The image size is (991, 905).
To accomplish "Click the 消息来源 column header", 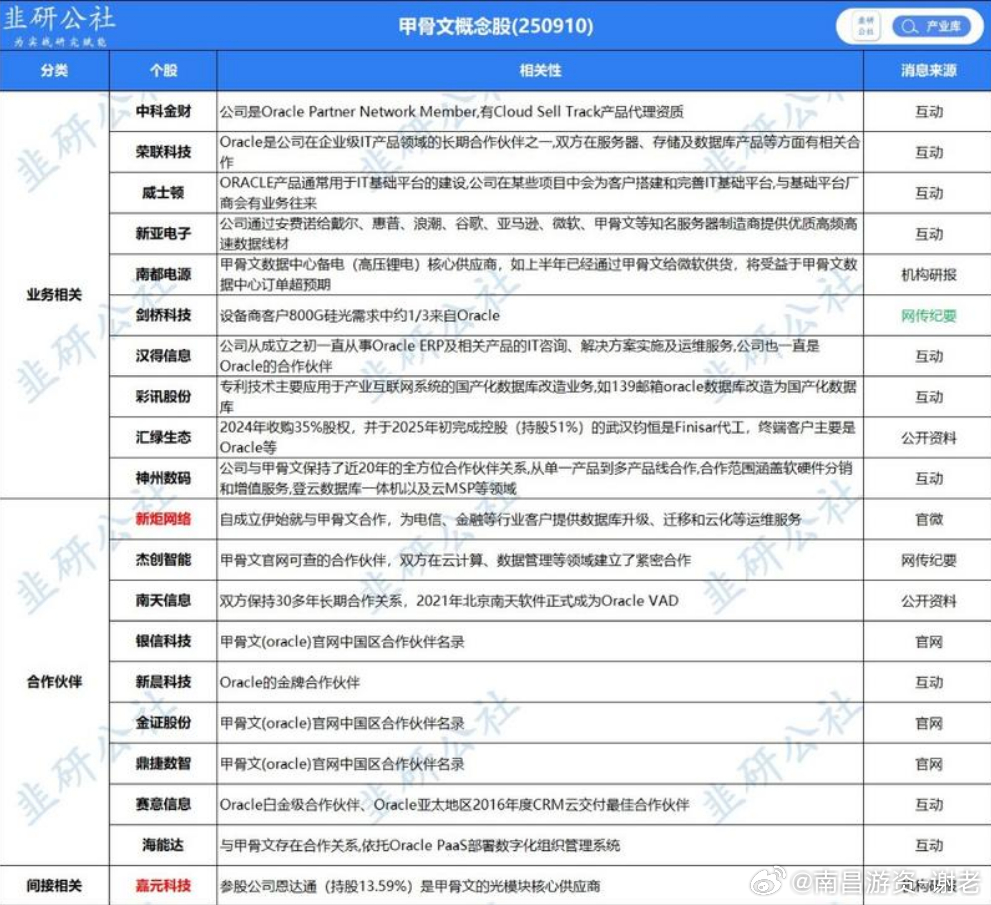I will pyautogui.click(x=928, y=70).
